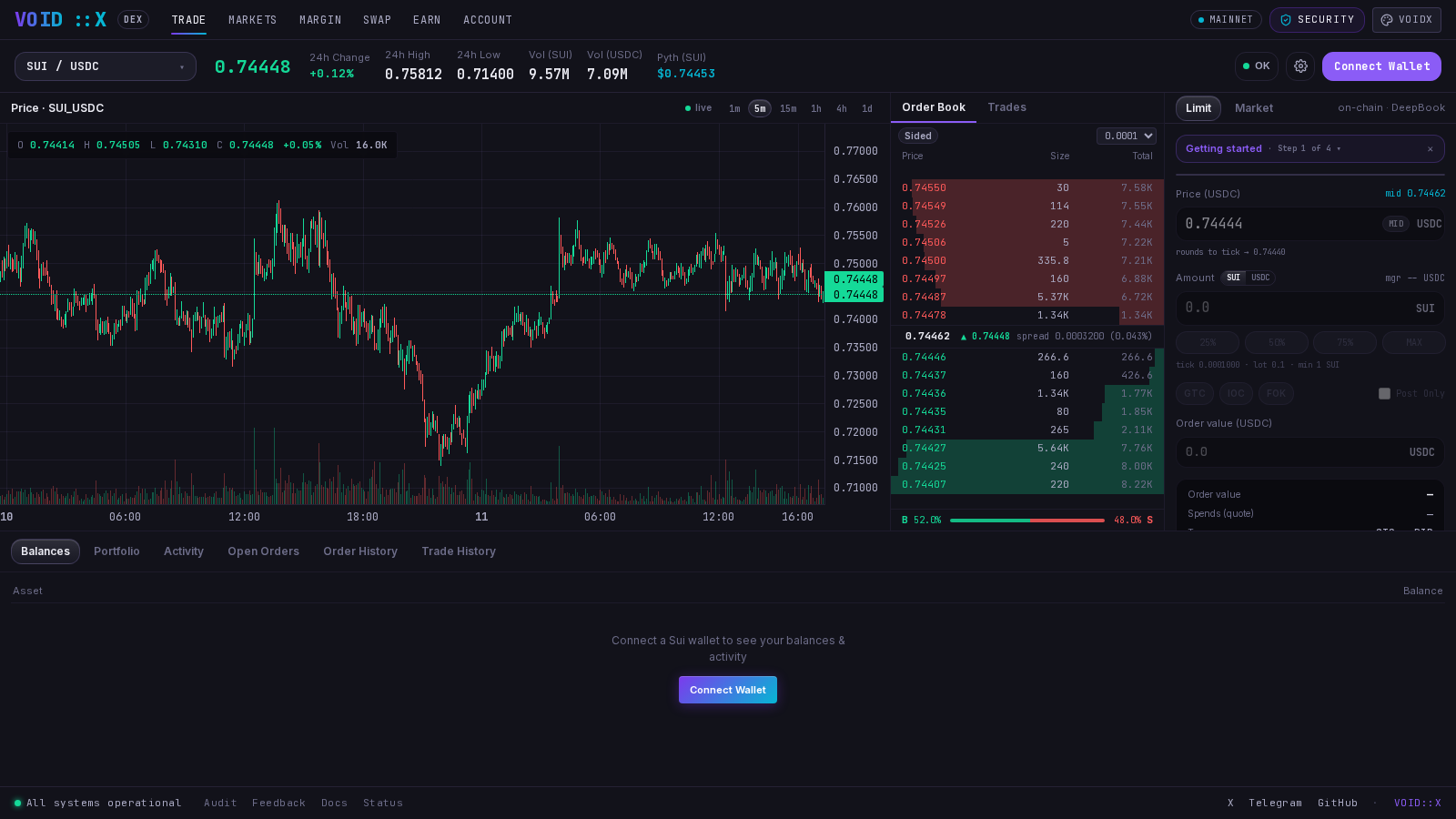Open the Activity tab
Image resolution: width=1456 pixels, height=819 pixels.
coord(184,551)
